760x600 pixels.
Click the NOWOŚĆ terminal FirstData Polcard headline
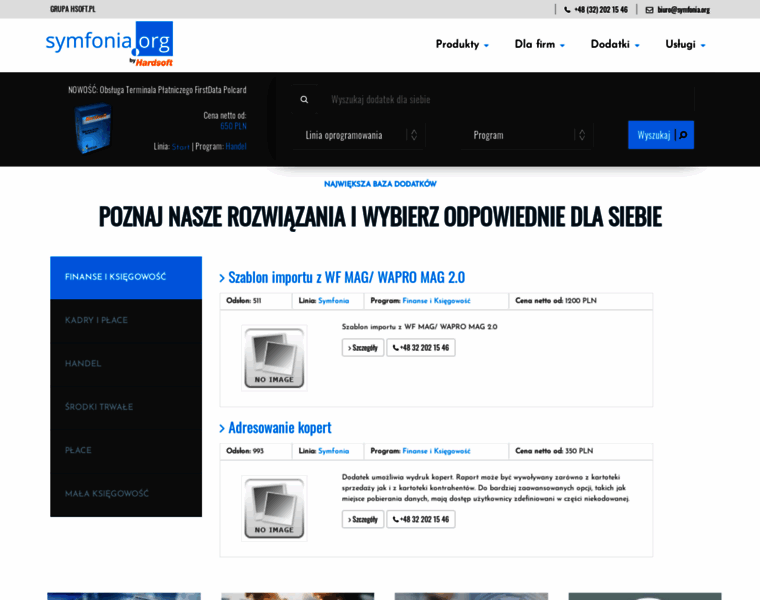click(157, 90)
